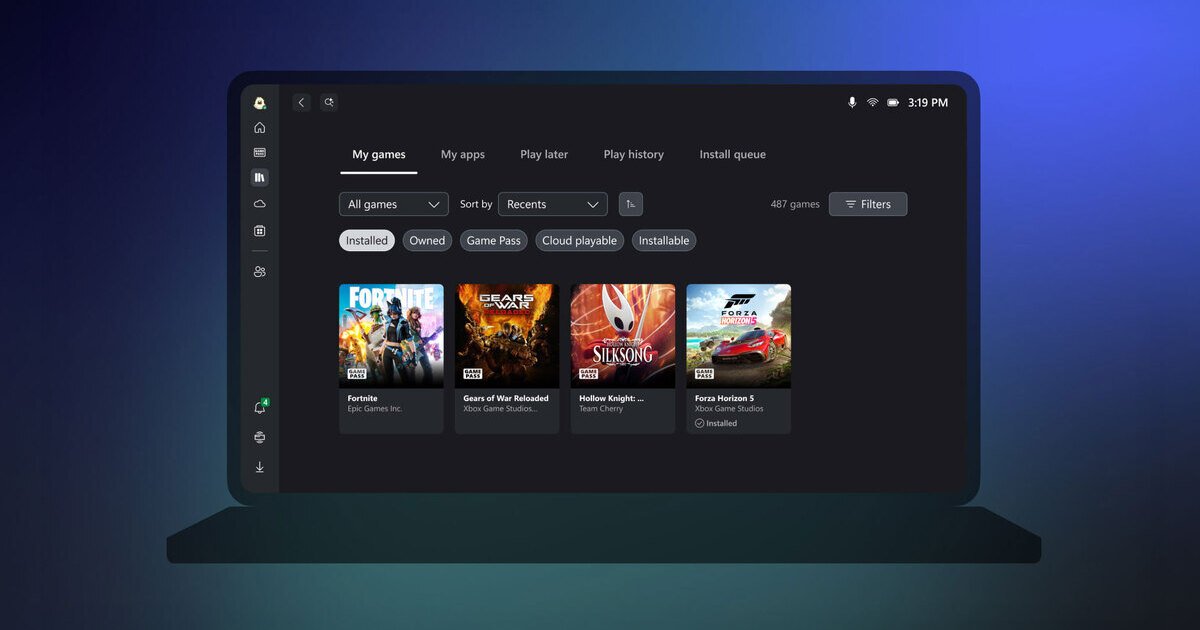Open notifications via the bell icon
1200x630 pixels.
259,407
